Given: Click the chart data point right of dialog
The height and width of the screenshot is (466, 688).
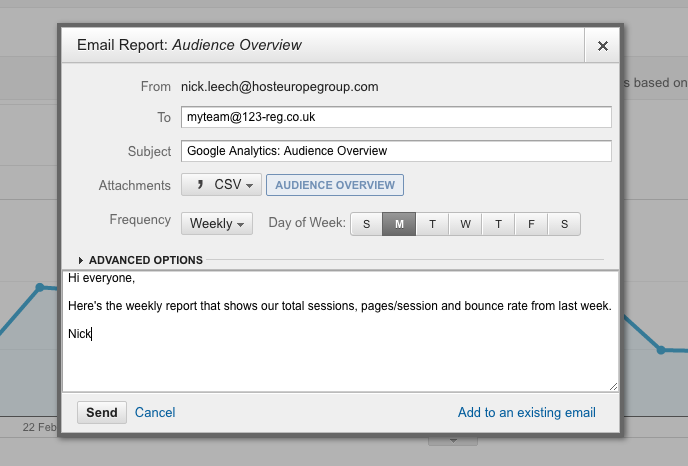Looking at the screenshot, I should click(x=661, y=350).
